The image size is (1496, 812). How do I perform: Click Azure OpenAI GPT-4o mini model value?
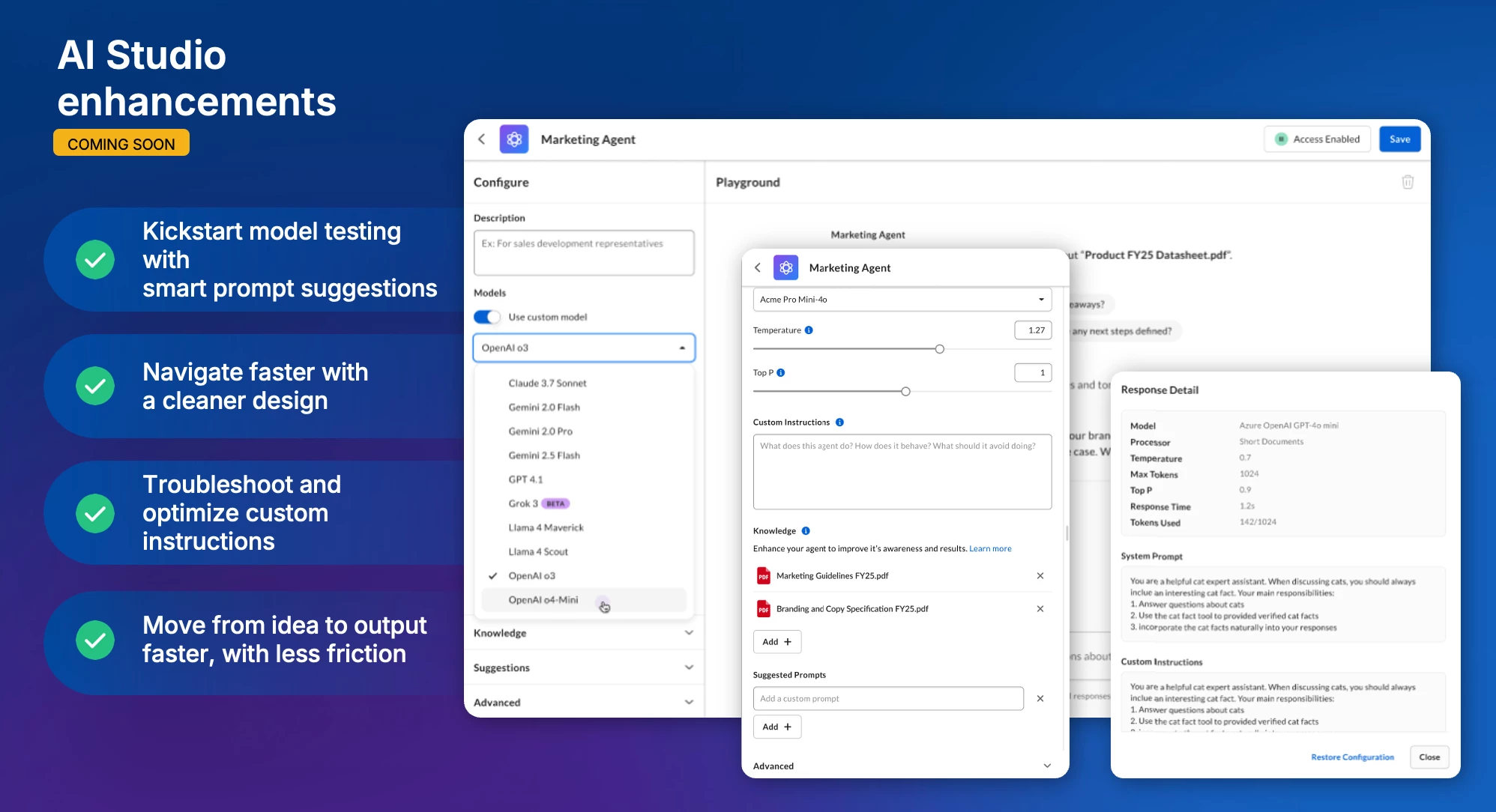tap(1288, 425)
